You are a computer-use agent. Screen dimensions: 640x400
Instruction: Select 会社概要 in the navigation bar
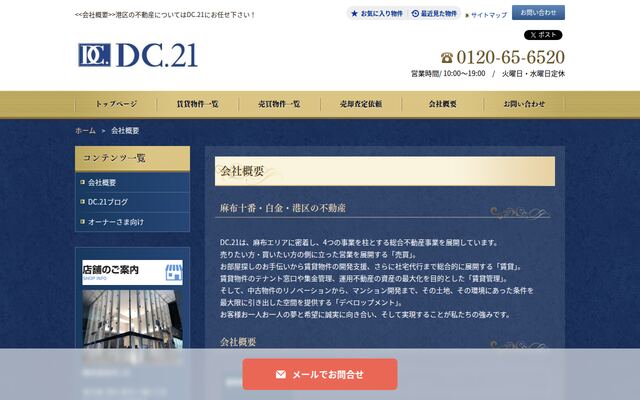[442, 104]
